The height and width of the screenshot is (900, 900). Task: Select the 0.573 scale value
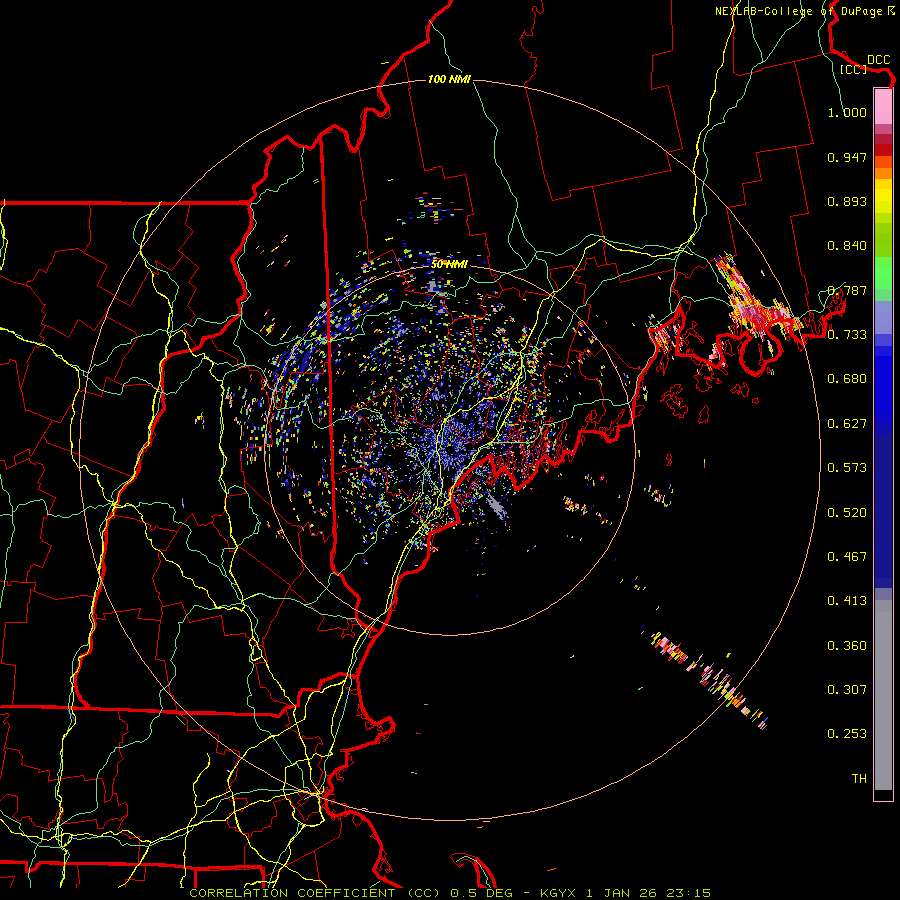coord(847,468)
